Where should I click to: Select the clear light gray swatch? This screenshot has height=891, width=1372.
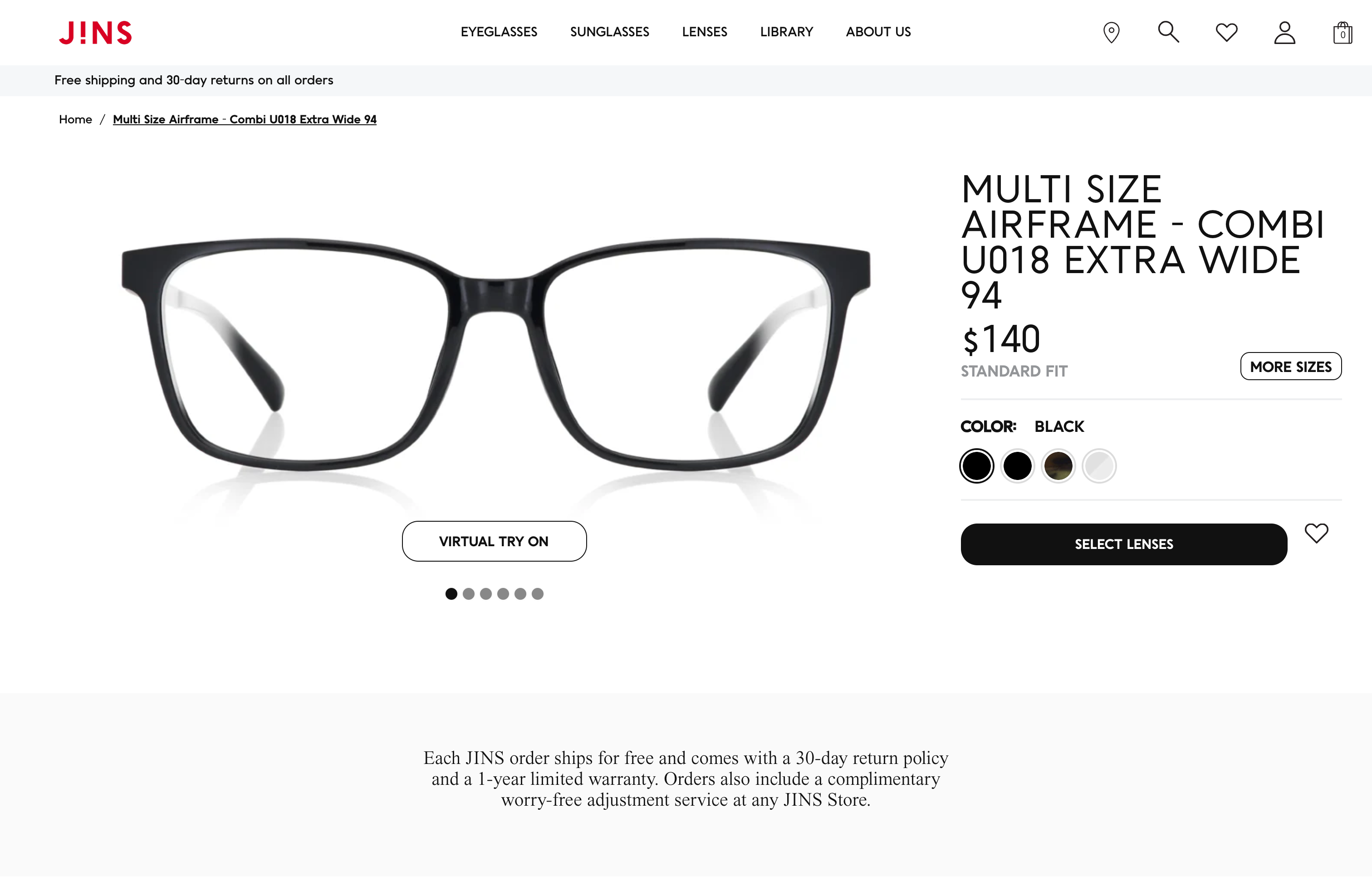[1099, 465]
